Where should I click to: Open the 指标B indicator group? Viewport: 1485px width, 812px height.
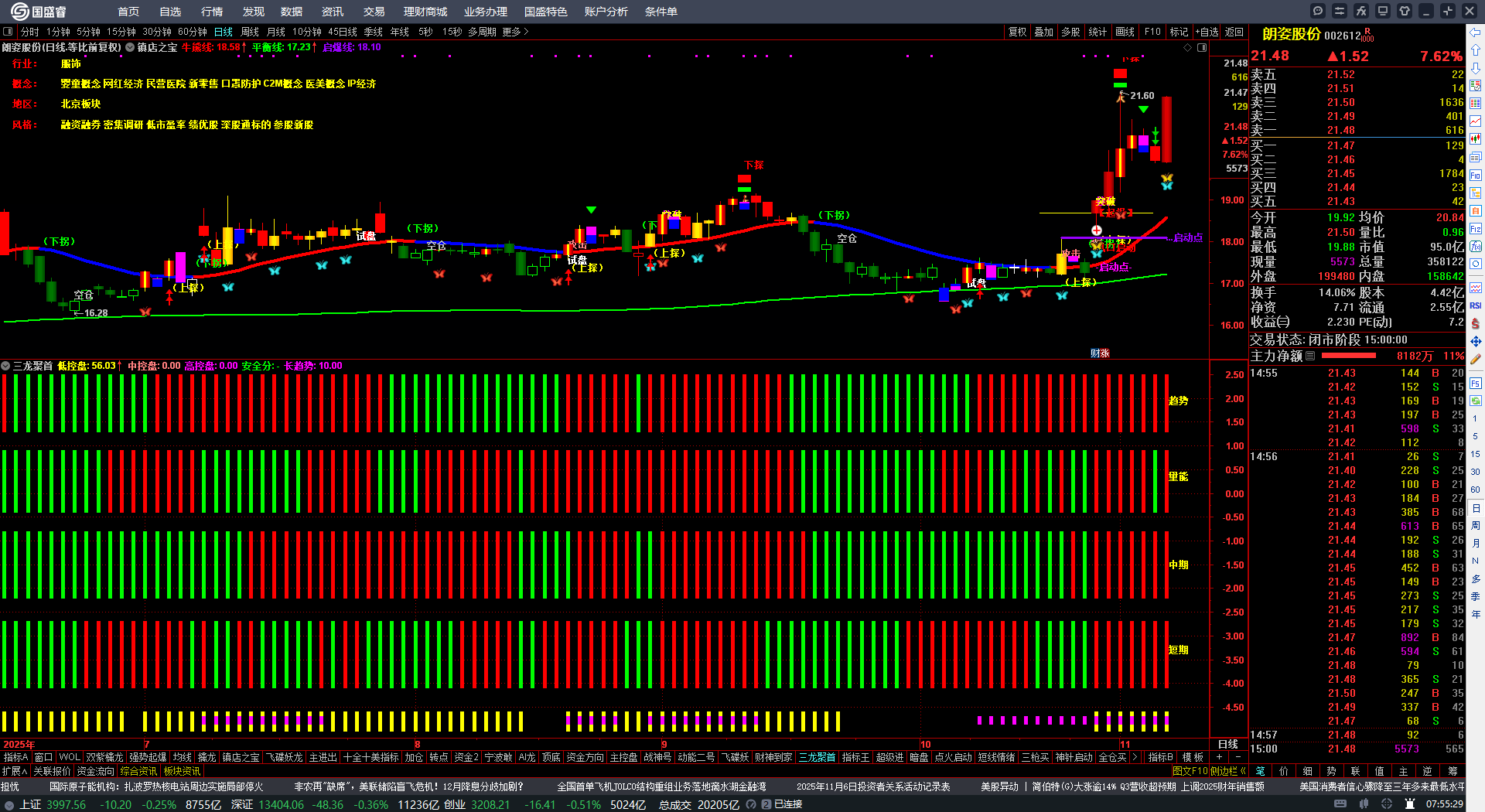tap(1160, 757)
